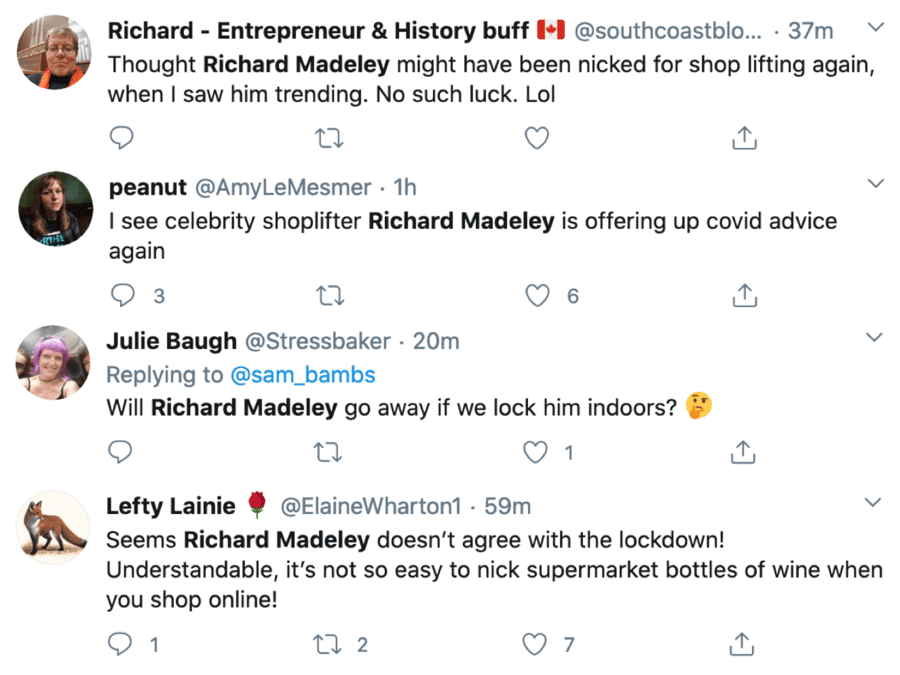900x675 pixels.
Task: Like Lefty Lainie's tweet with 7 likes
Action: pos(538,645)
